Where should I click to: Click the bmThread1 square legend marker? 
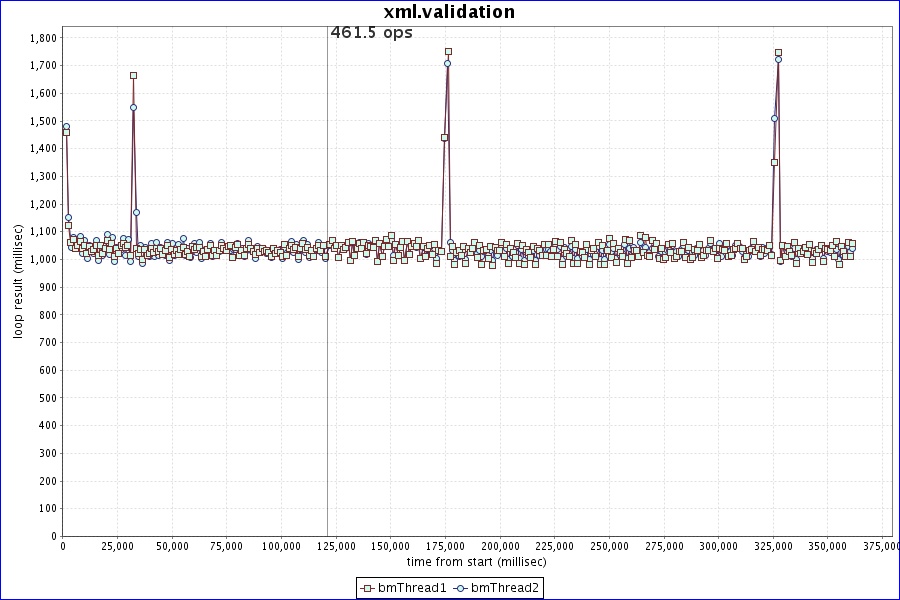368,588
